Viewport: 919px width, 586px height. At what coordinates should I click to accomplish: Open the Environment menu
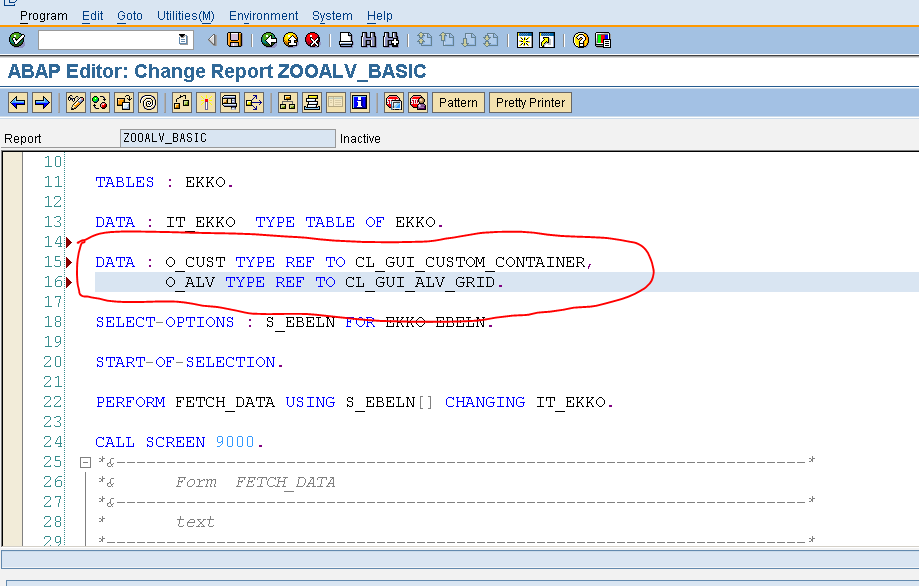coord(262,15)
